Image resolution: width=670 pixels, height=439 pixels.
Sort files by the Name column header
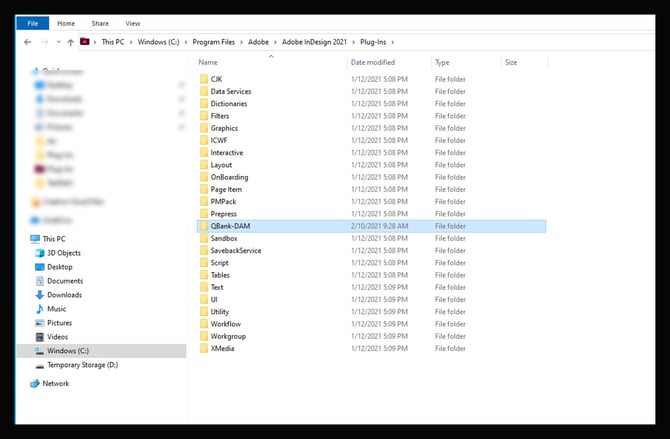(208, 62)
